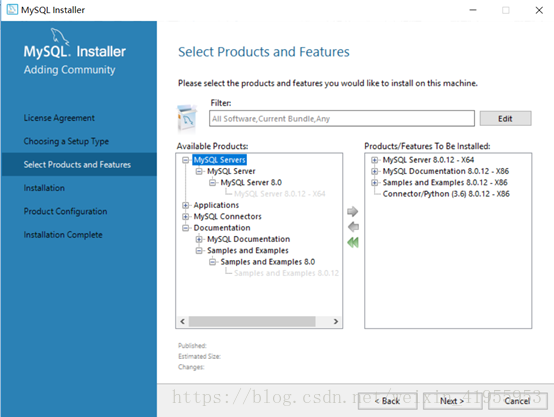The image size is (554, 417).
Task: Select greyed Samples and Examples 8.0.12 item
Action: point(287,273)
